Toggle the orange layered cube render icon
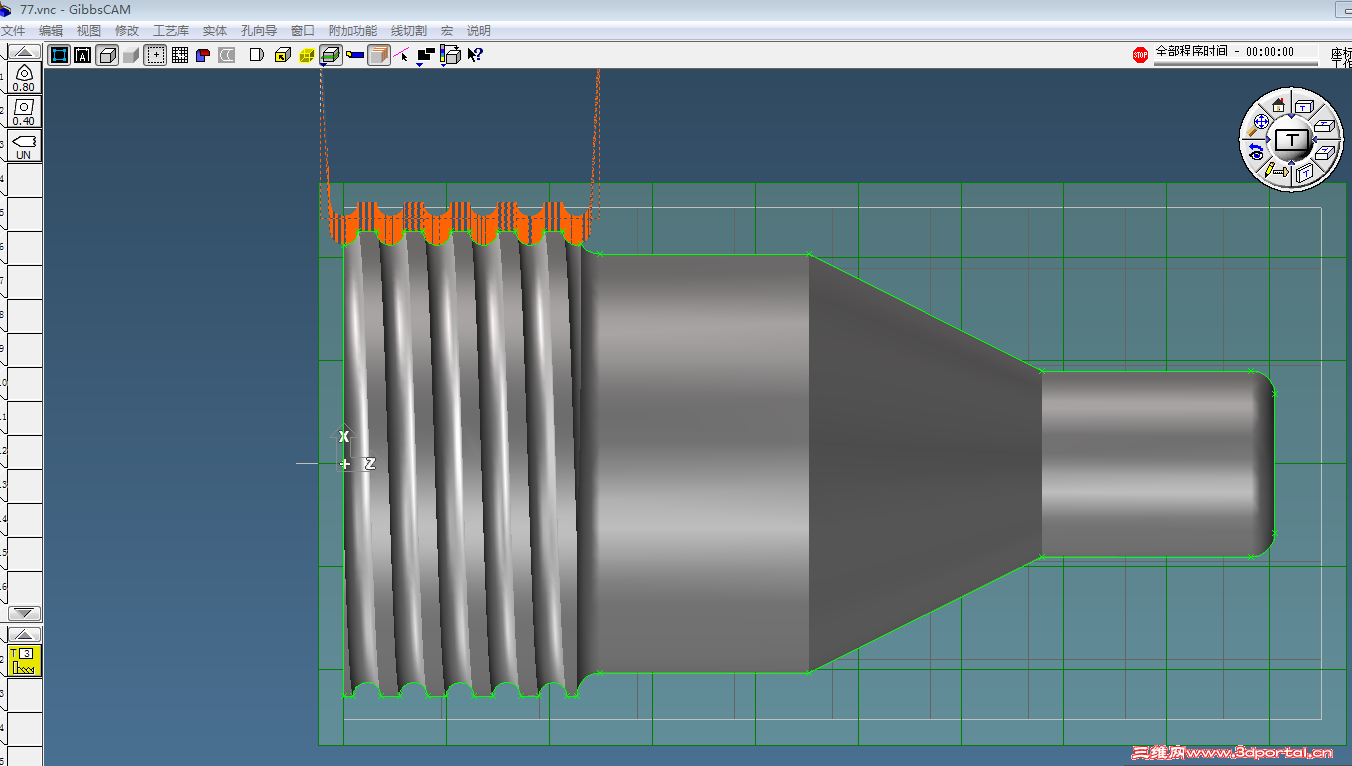The height and width of the screenshot is (766, 1352). pos(379,55)
